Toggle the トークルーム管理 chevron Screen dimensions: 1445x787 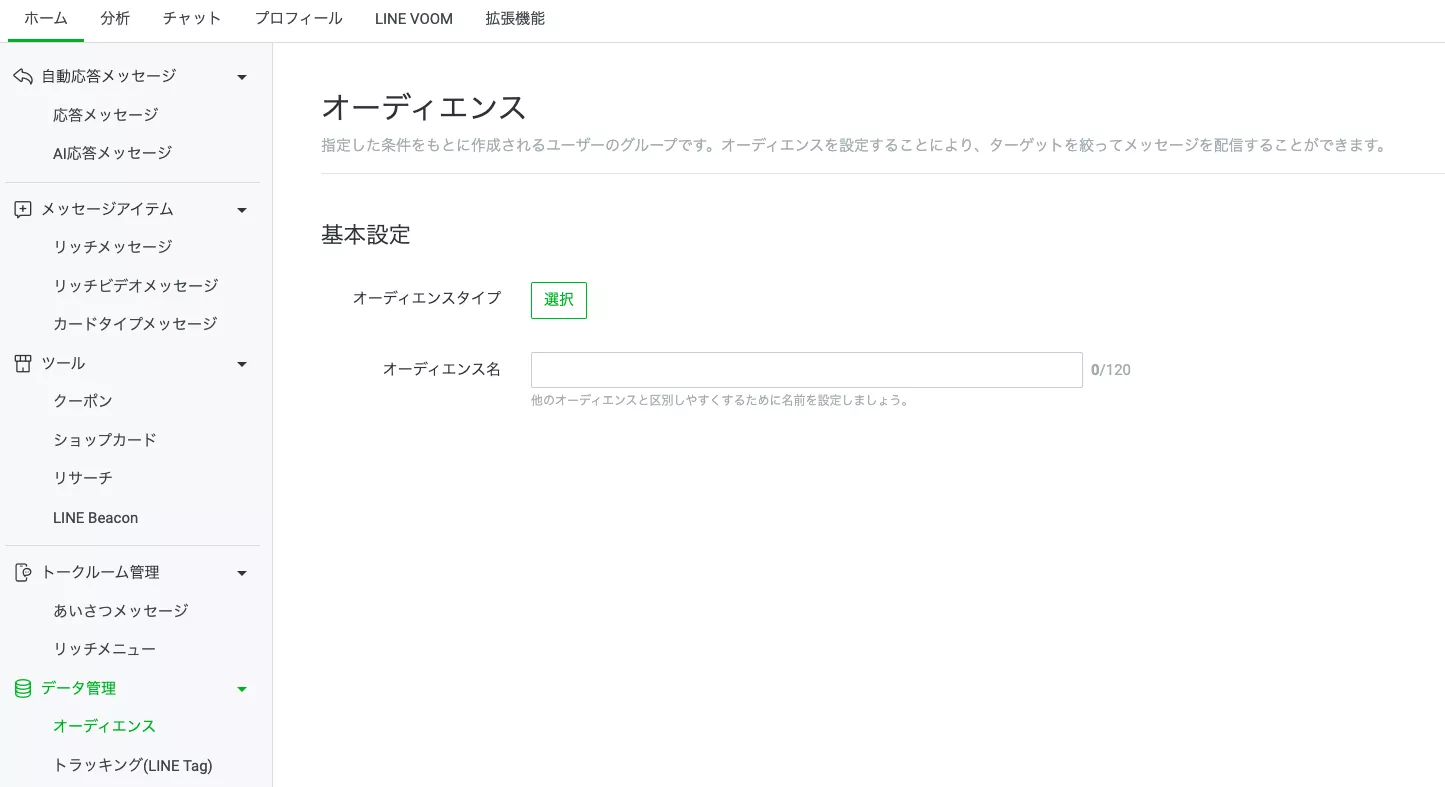[241, 573]
